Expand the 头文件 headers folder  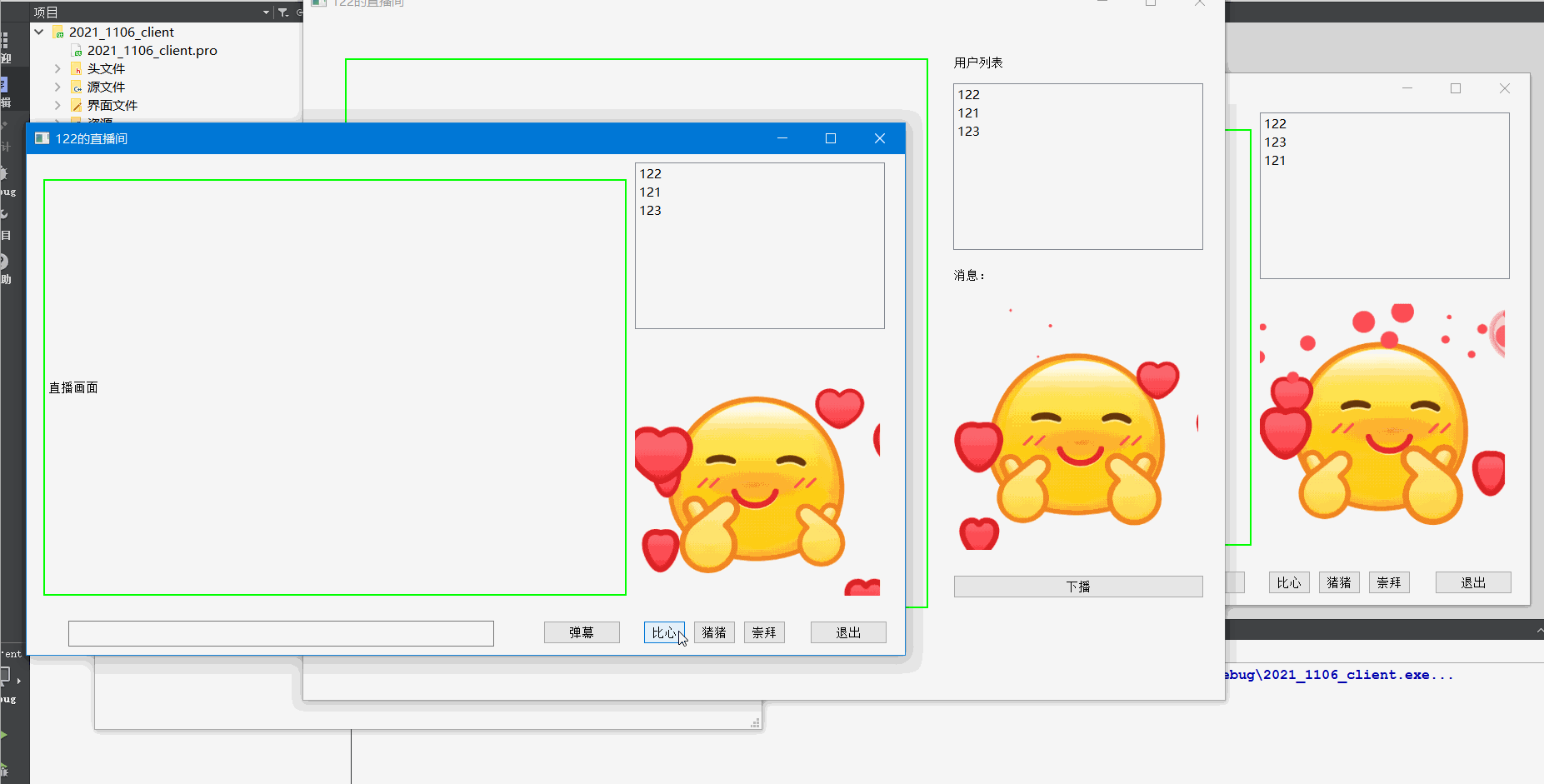(x=57, y=68)
